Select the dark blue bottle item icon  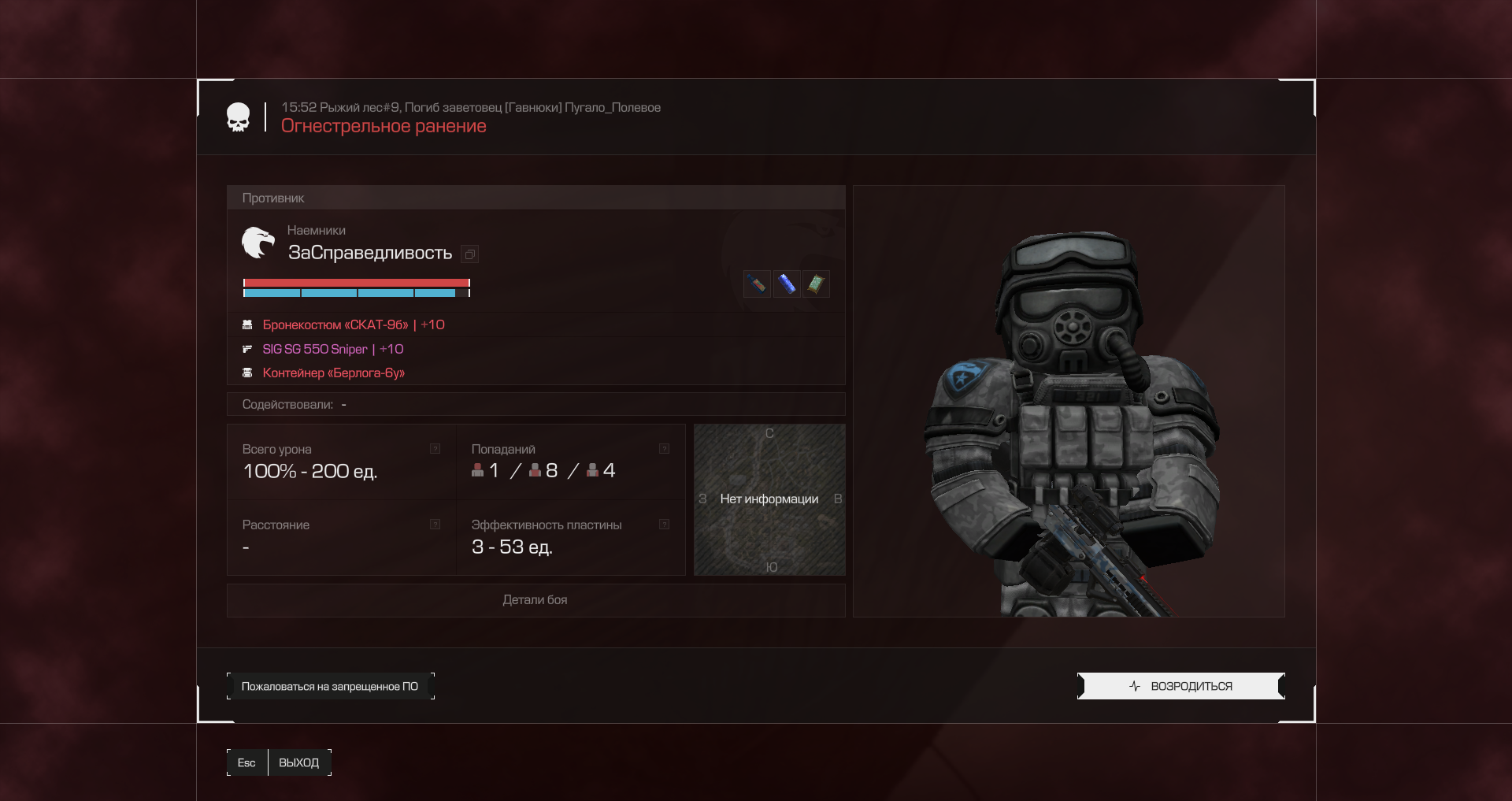click(757, 284)
